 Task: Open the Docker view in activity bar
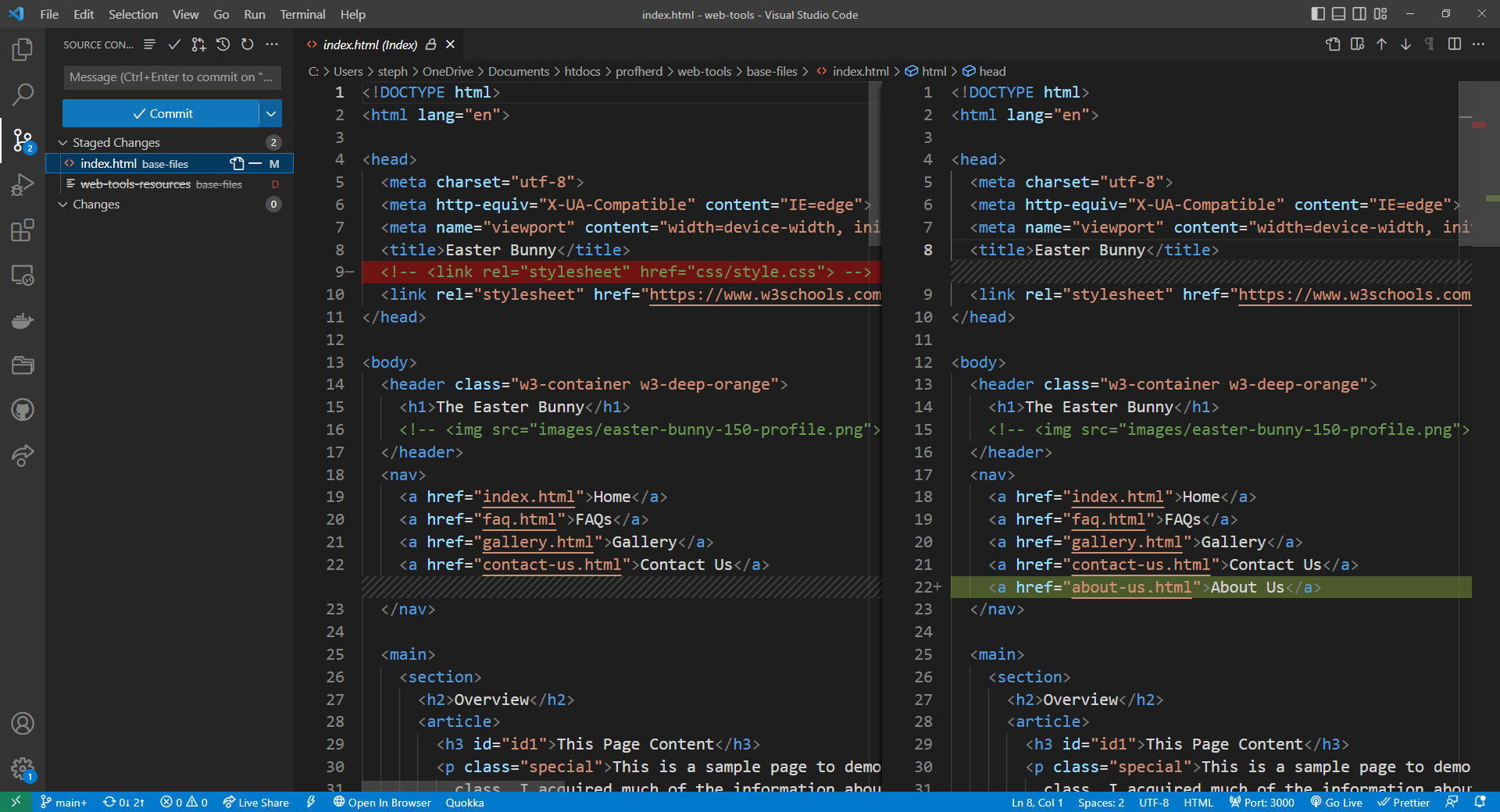click(23, 320)
